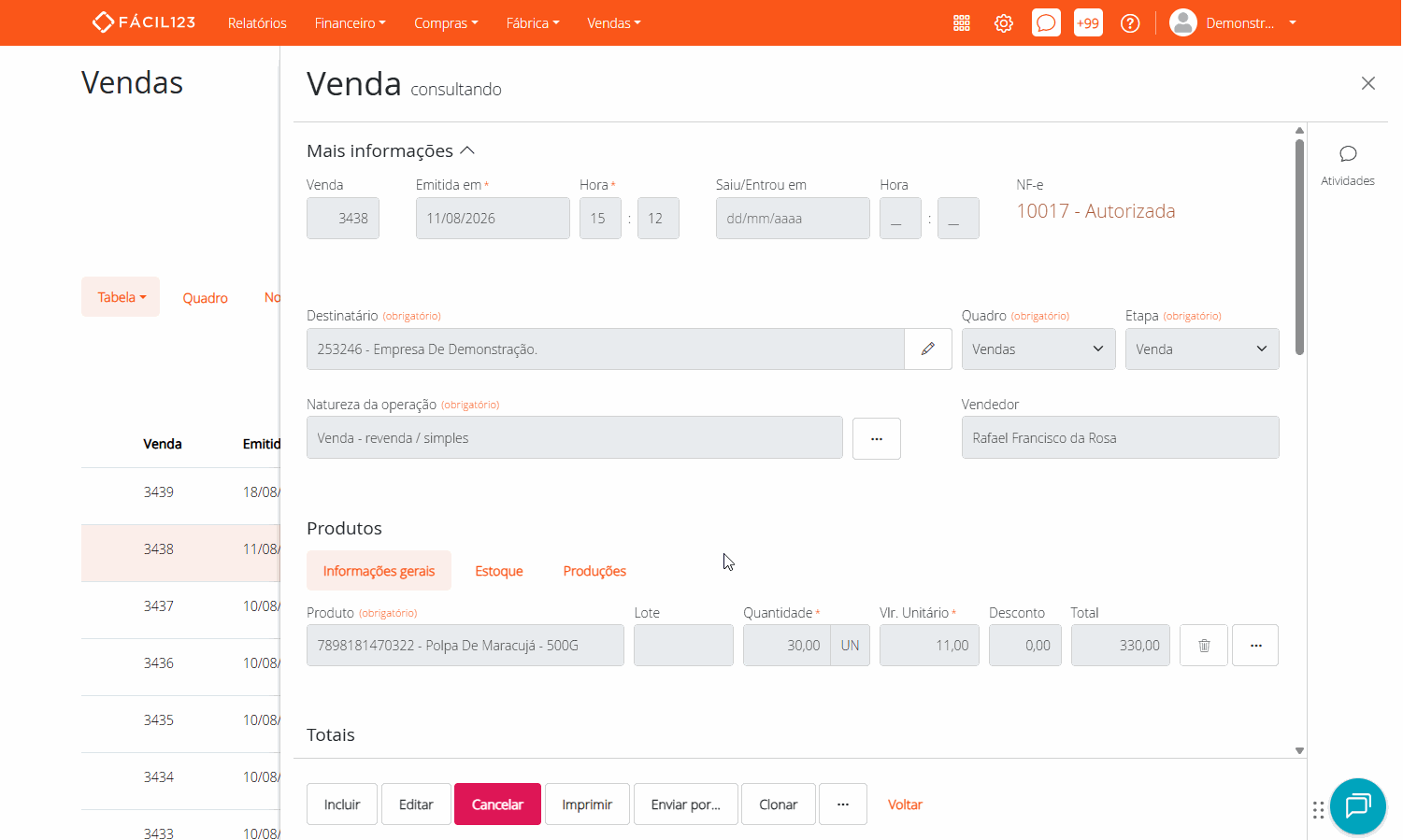Viewport: 1403px width, 840px height.
Task: Click the panel vertical scrollbar thumb
Action: (1299, 247)
